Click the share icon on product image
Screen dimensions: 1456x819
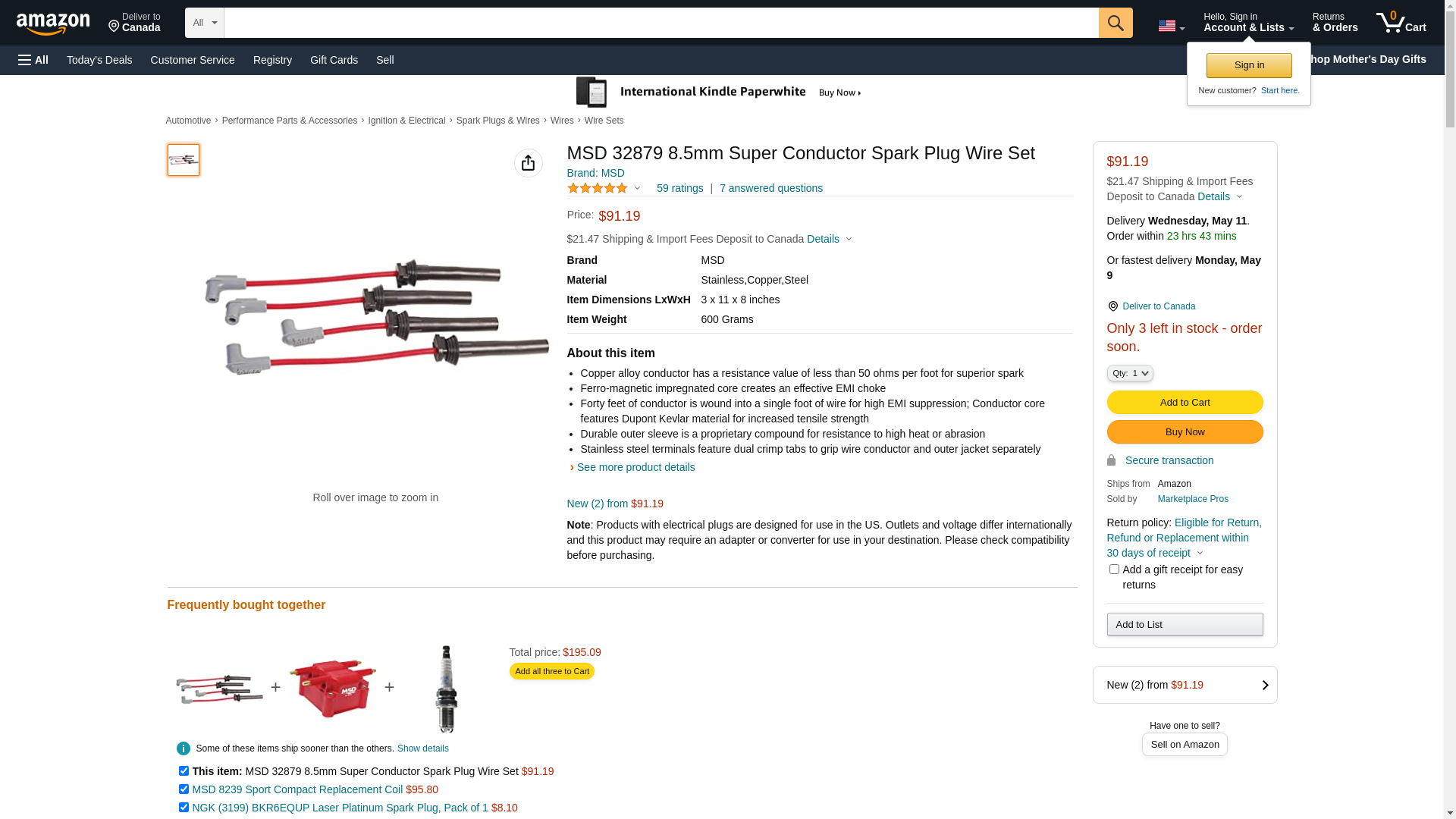528,163
